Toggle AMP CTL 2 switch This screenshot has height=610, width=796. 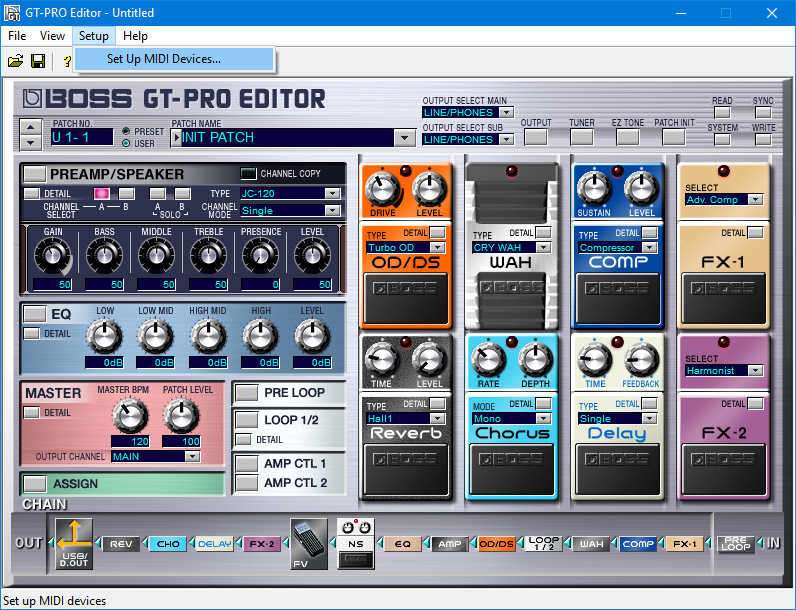point(247,483)
